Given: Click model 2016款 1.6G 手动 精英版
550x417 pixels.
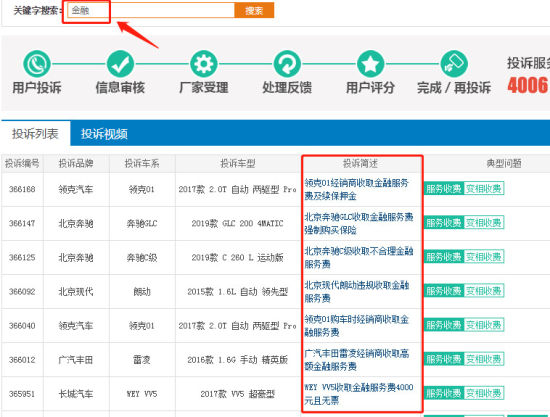Looking at the screenshot, I should point(237,359).
